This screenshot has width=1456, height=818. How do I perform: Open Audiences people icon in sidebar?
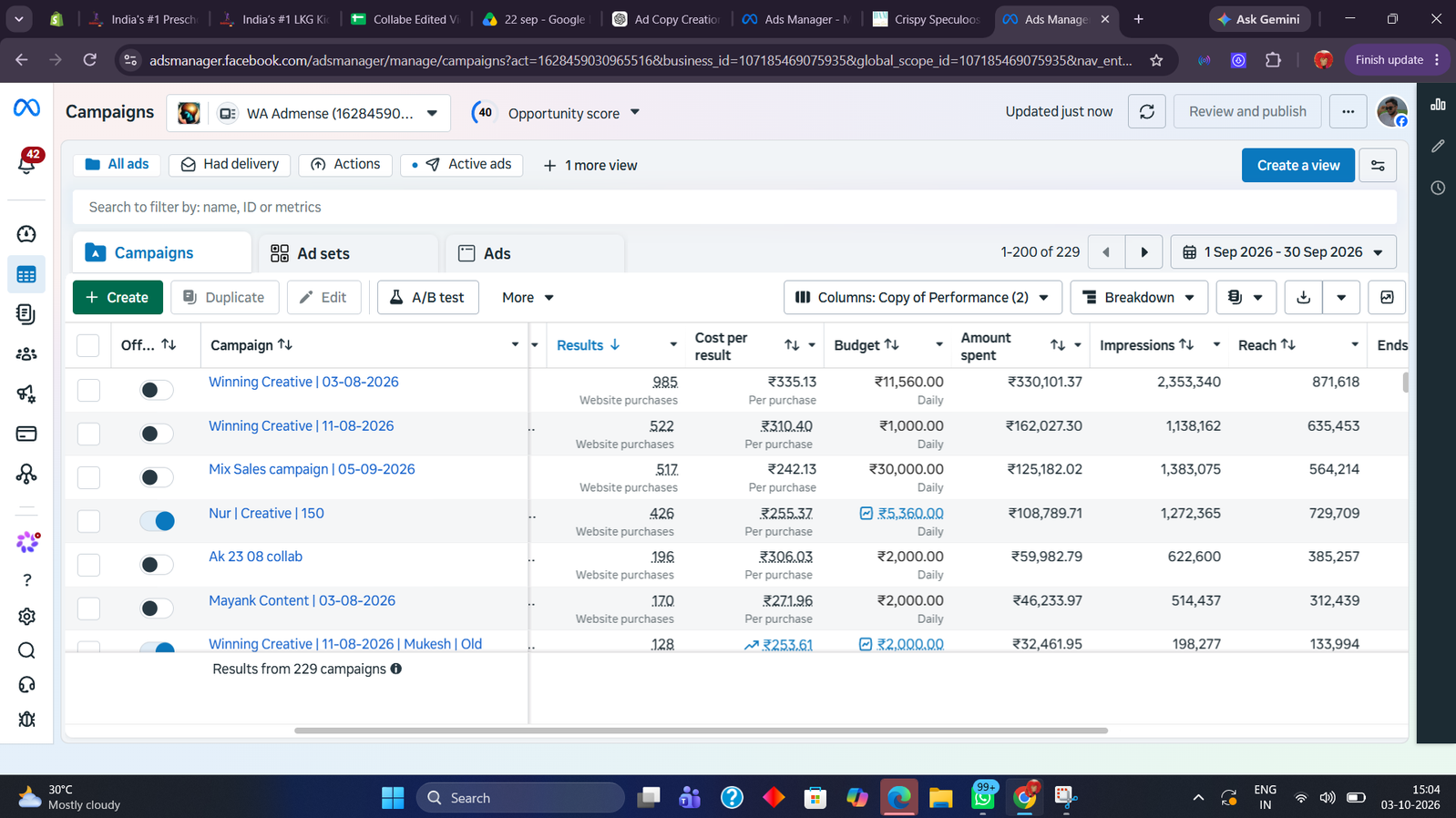(x=26, y=354)
